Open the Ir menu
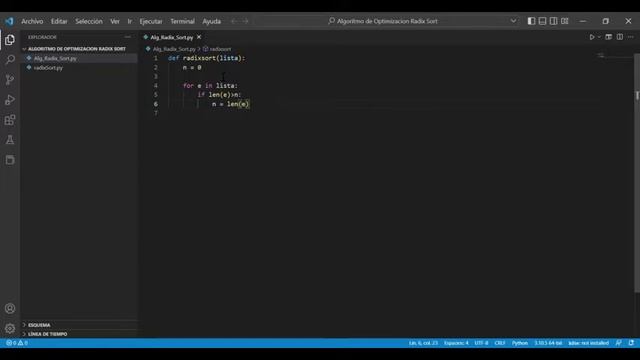The height and width of the screenshot is (360, 640). click(129, 21)
